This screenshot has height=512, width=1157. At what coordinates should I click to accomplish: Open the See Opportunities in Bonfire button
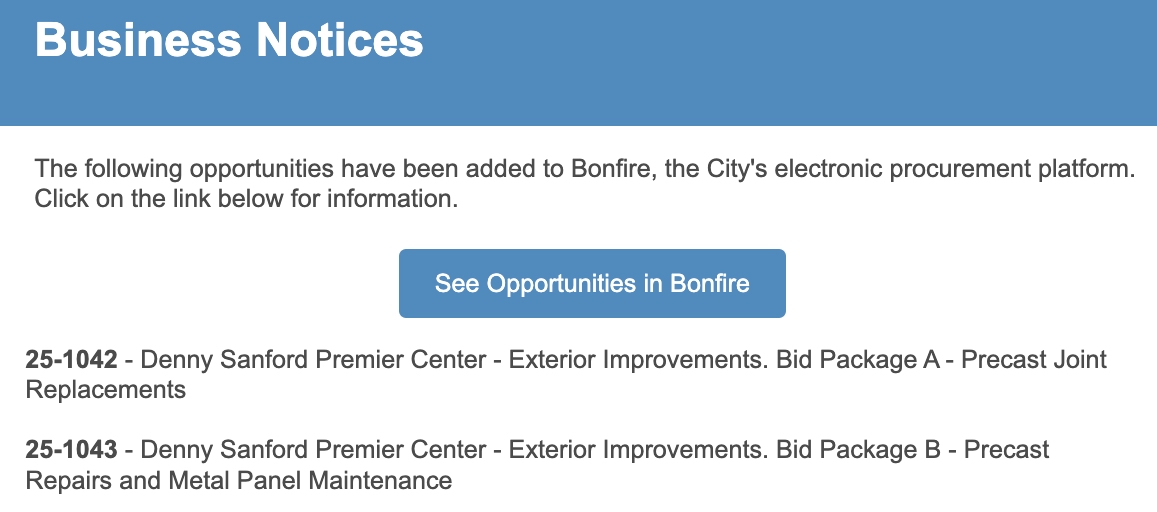(x=592, y=283)
